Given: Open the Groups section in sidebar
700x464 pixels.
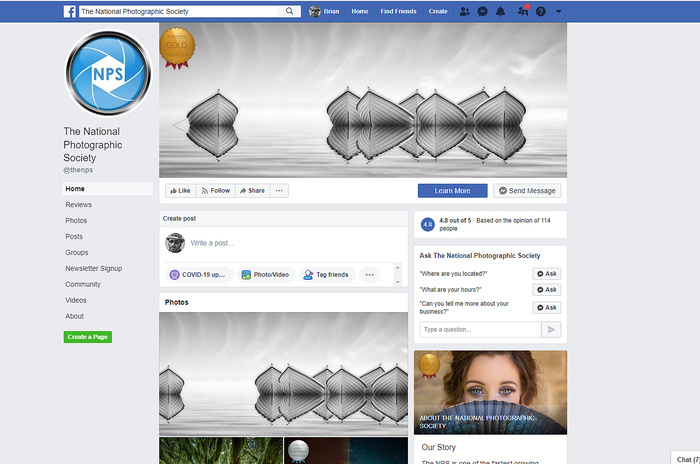Looking at the screenshot, I should tap(77, 252).
